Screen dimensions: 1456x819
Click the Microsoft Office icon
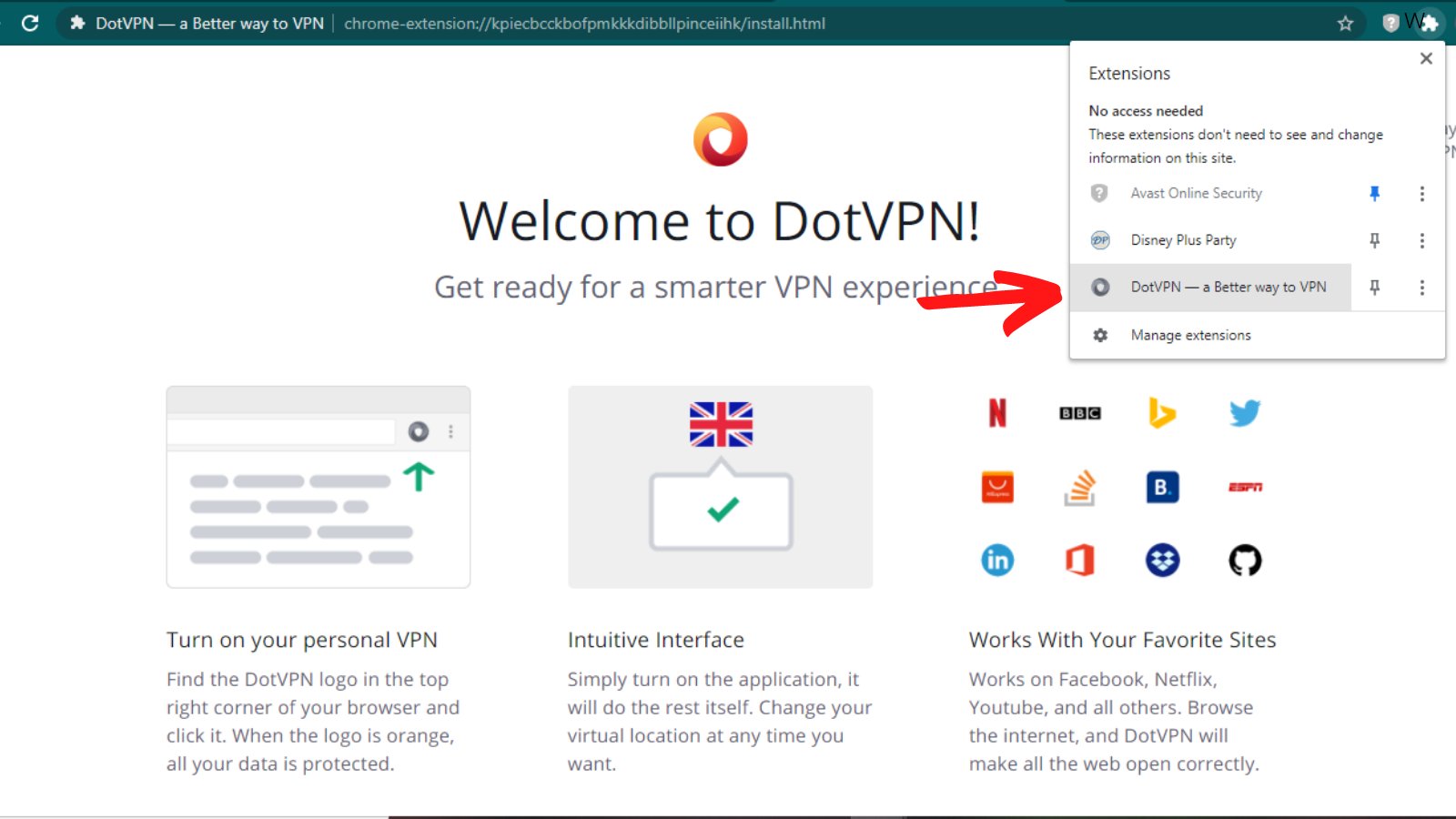(x=1080, y=561)
